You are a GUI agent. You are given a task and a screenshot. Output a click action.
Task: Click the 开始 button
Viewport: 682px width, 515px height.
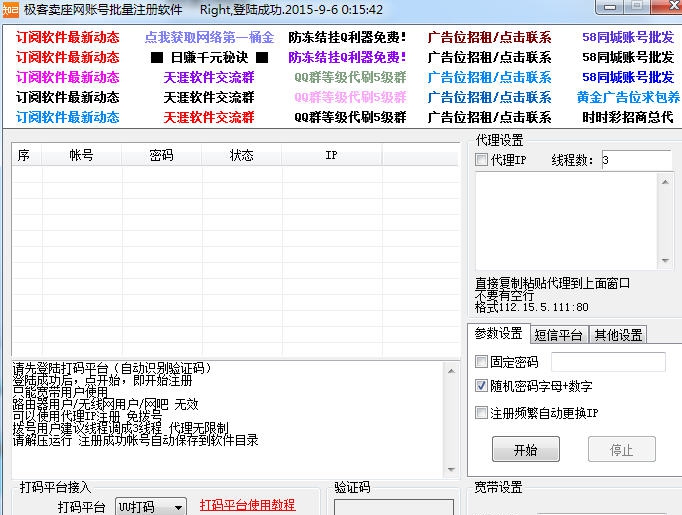[526, 449]
